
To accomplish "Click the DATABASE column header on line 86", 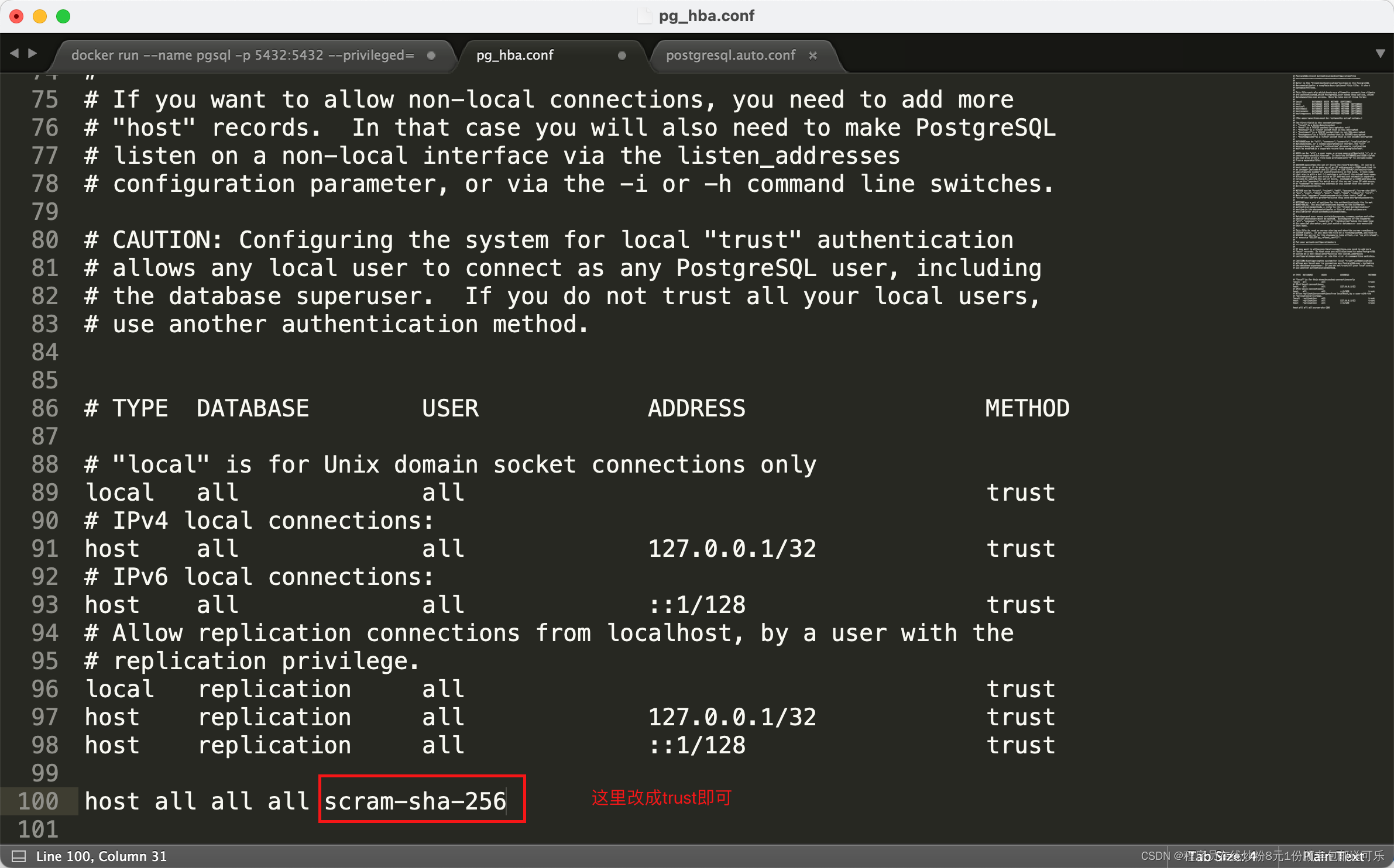I will pyautogui.click(x=253, y=408).
